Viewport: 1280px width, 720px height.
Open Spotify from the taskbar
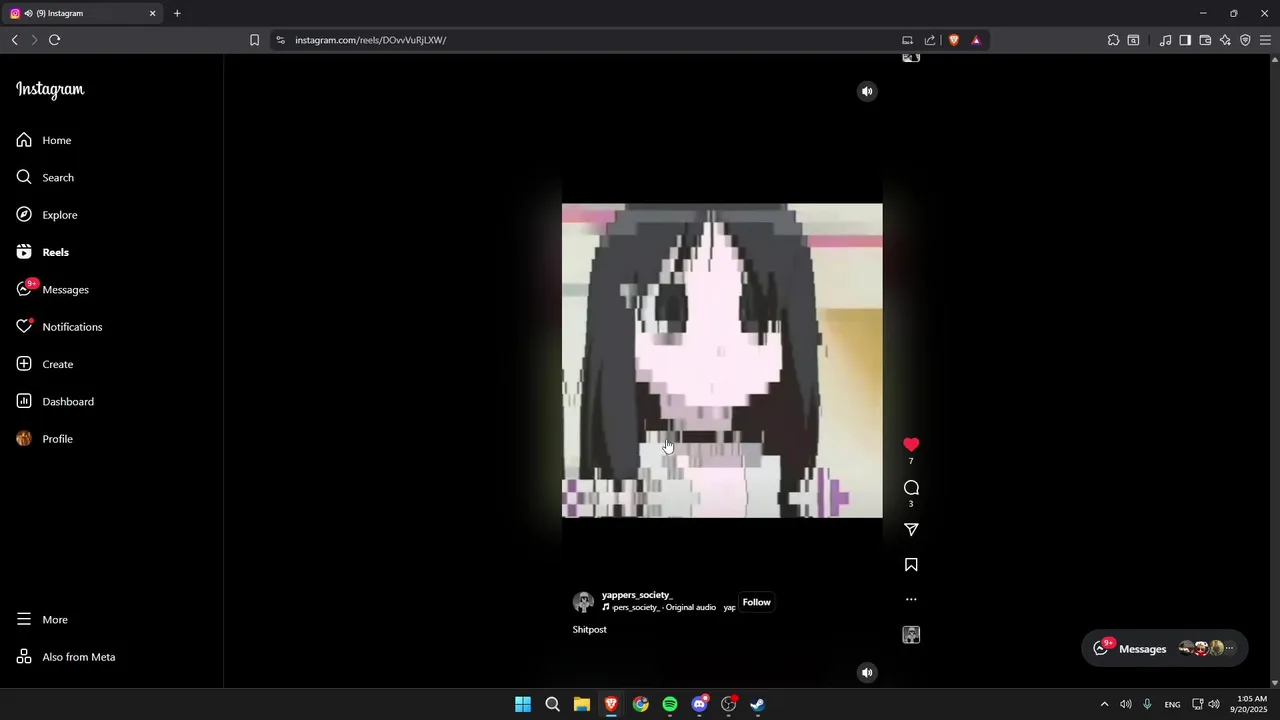tap(670, 704)
